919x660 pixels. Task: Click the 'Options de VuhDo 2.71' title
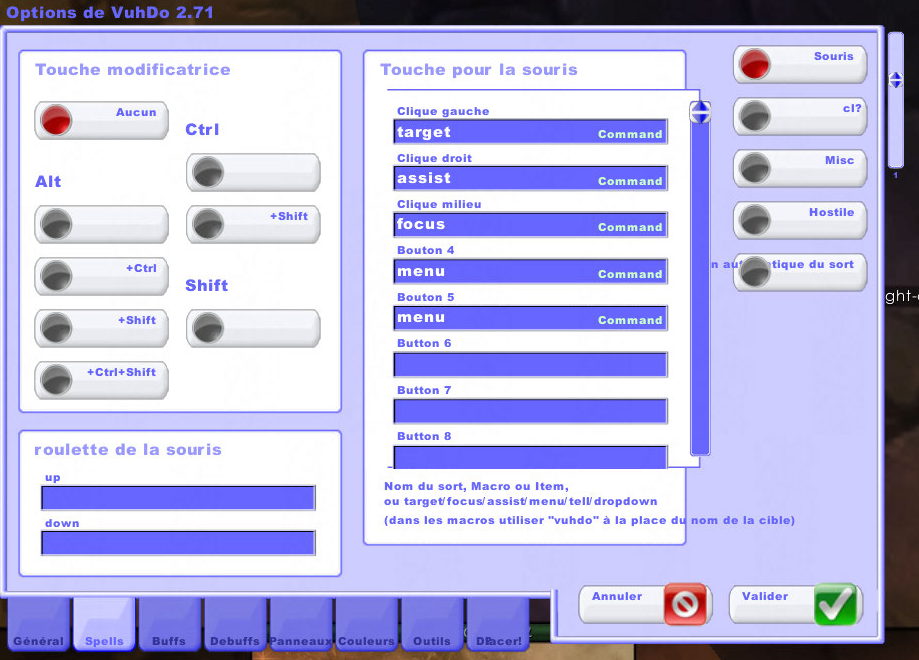coord(110,12)
